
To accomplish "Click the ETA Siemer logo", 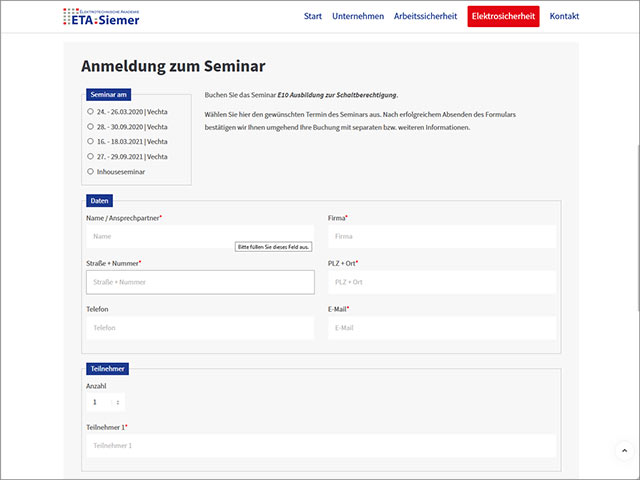I will (x=101, y=17).
